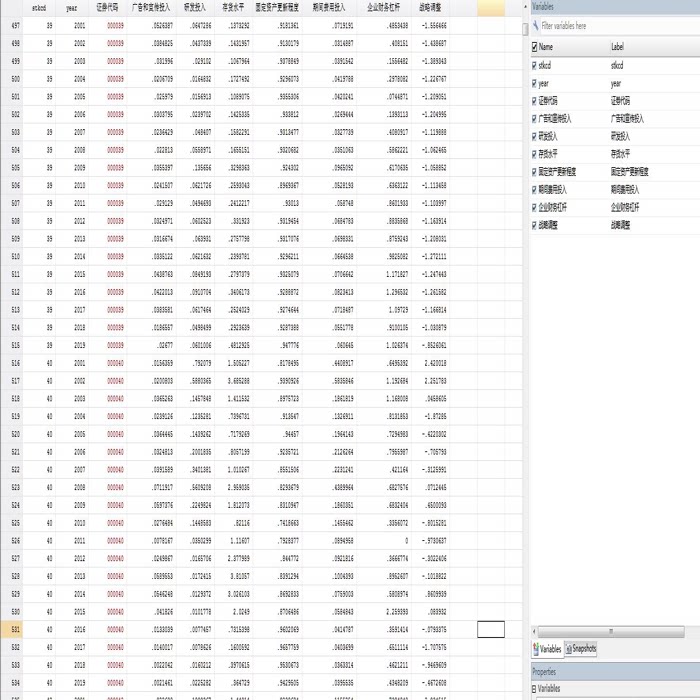Select the 存货水平 column header
700x700 pixels.
pyautogui.click(x=233, y=8)
